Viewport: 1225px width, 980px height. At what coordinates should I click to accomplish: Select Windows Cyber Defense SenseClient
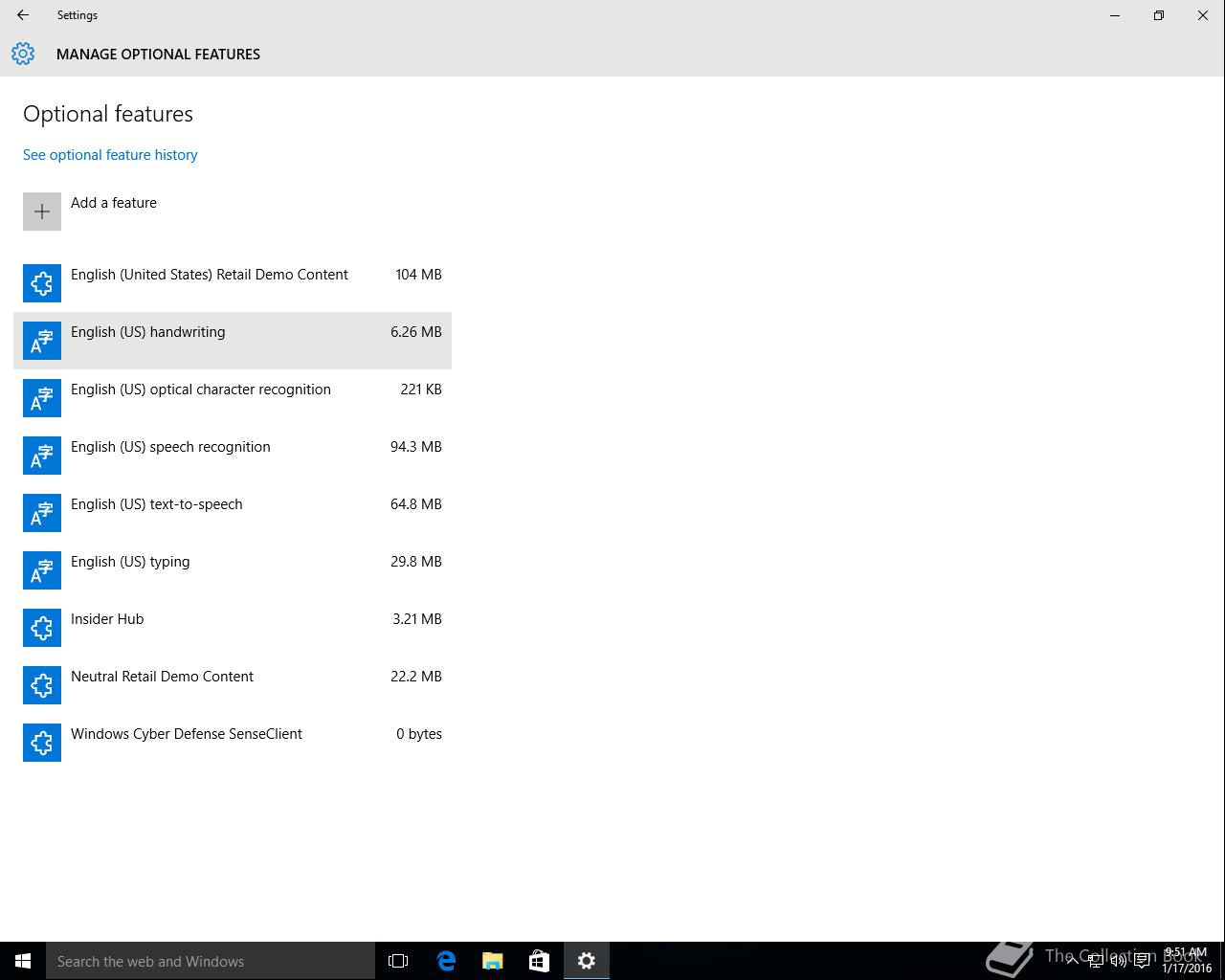[x=233, y=743]
